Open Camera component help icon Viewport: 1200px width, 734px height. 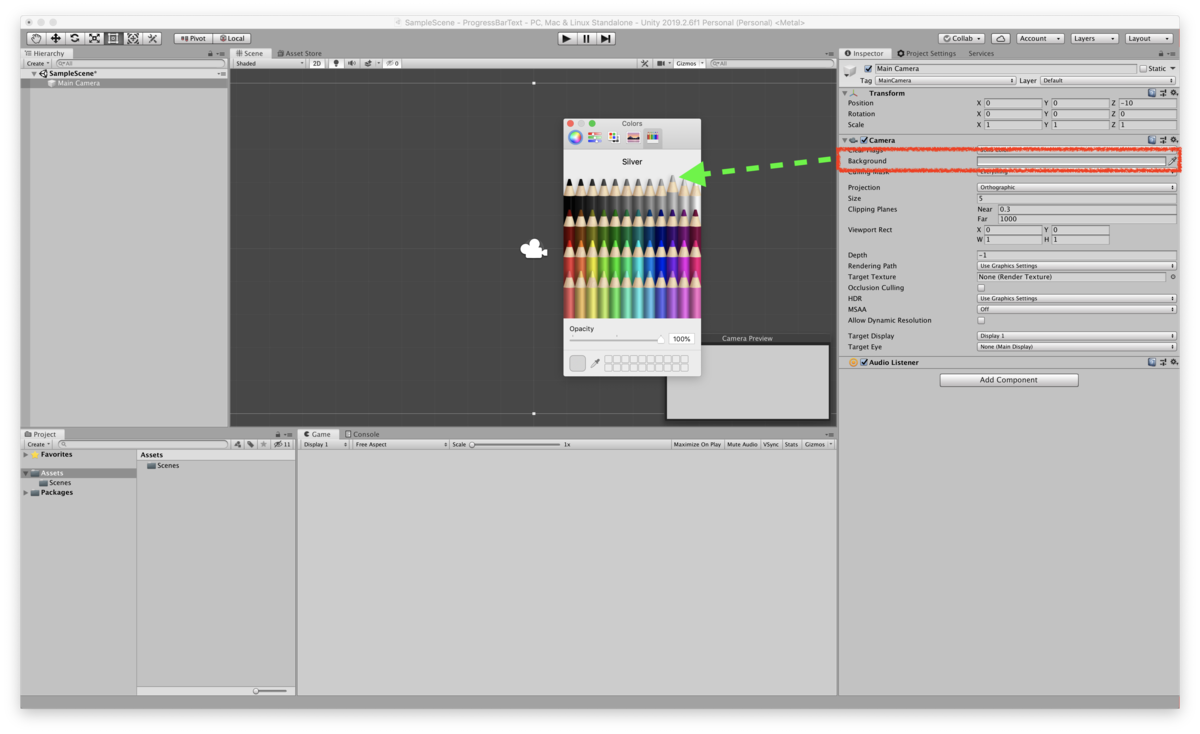pos(1152,140)
